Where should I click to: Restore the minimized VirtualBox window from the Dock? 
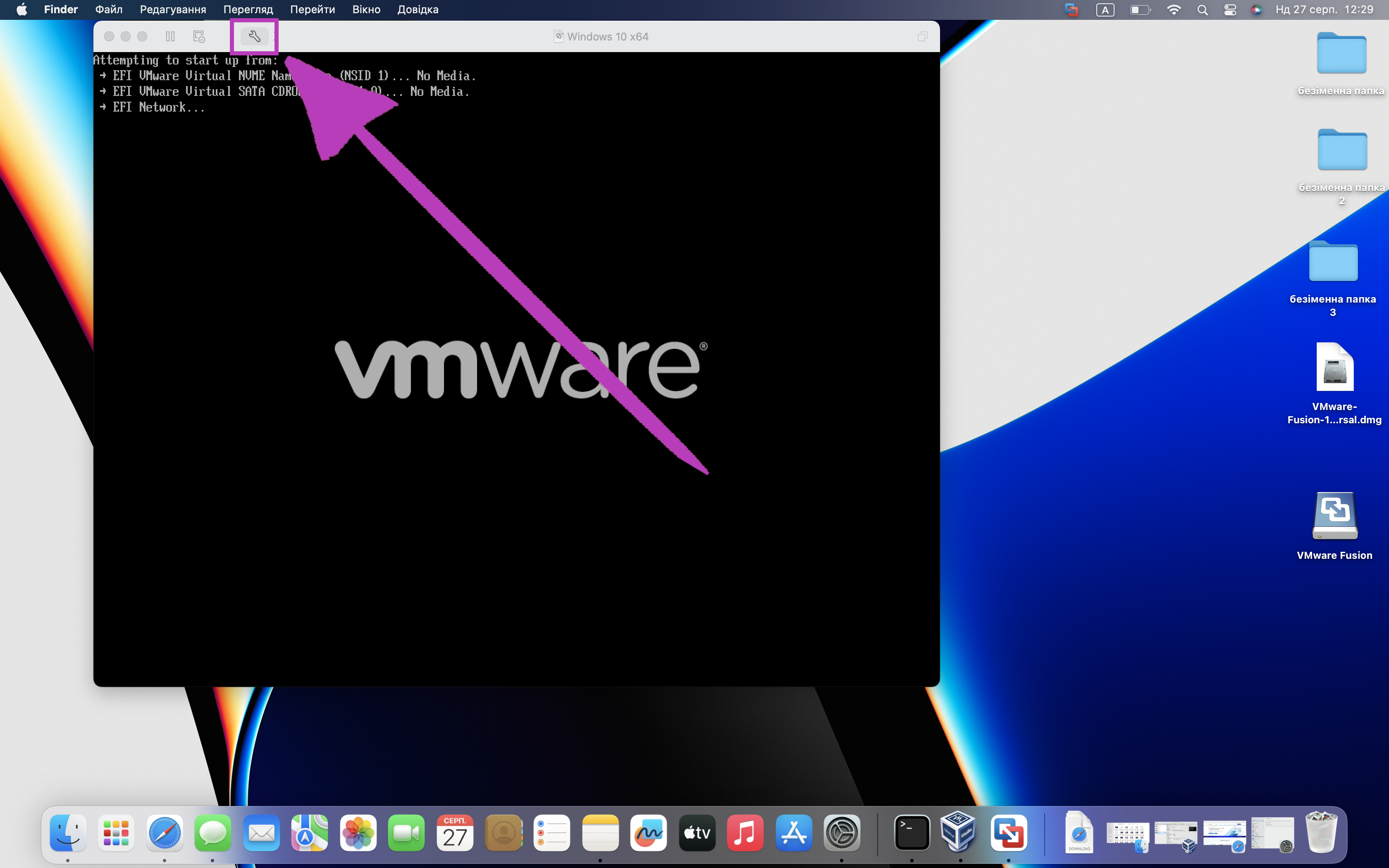point(1176,837)
